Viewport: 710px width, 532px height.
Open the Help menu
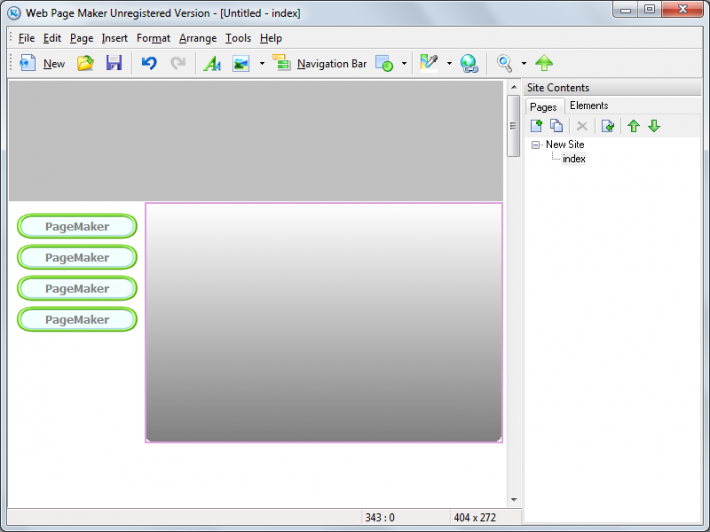(x=271, y=38)
